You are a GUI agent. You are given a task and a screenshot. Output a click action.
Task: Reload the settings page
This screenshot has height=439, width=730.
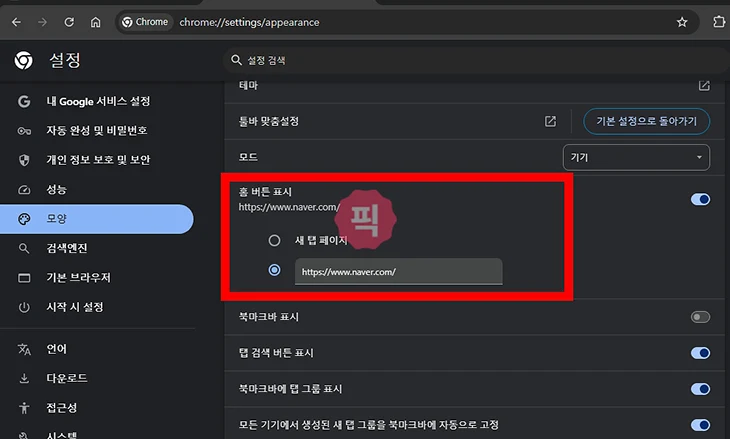[69, 22]
